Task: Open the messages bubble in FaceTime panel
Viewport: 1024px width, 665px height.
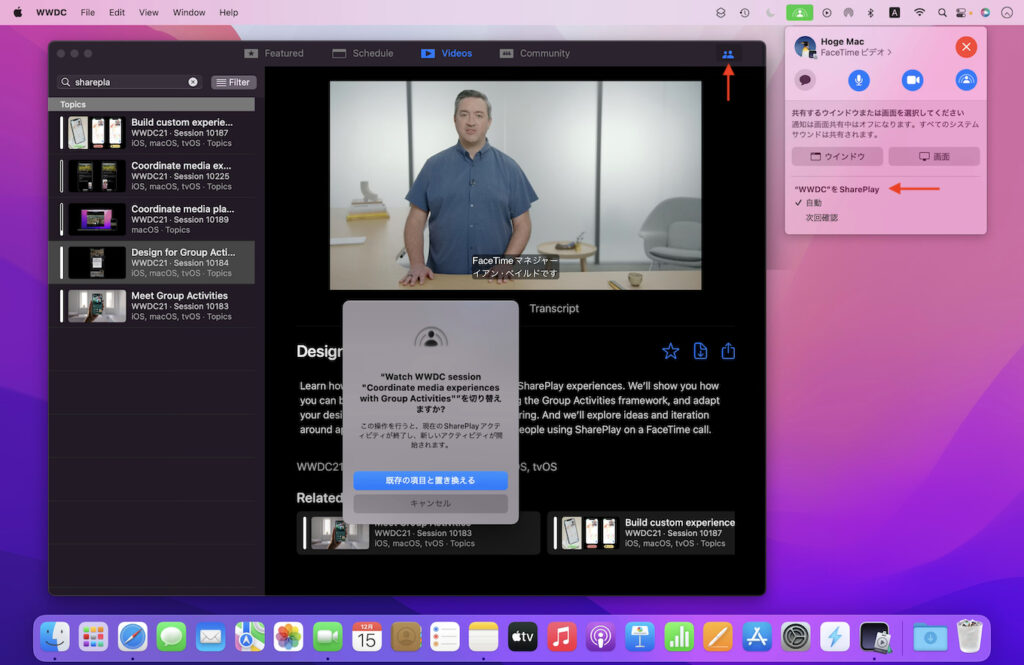Action: click(x=805, y=80)
